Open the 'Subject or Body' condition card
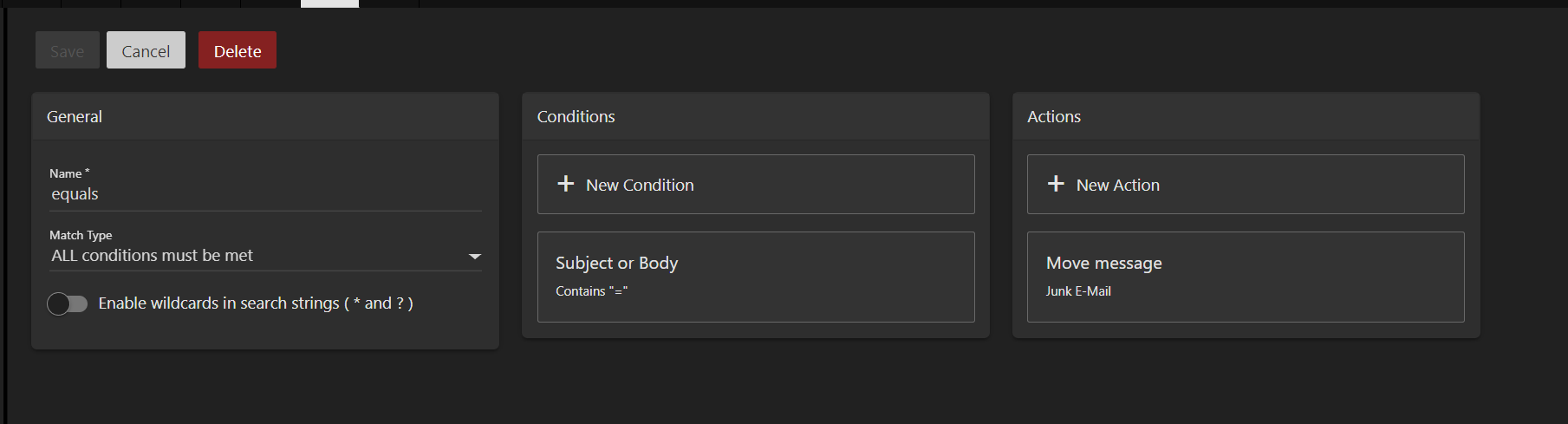The height and width of the screenshot is (424, 1568). pyautogui.click(x=755, y=277)
